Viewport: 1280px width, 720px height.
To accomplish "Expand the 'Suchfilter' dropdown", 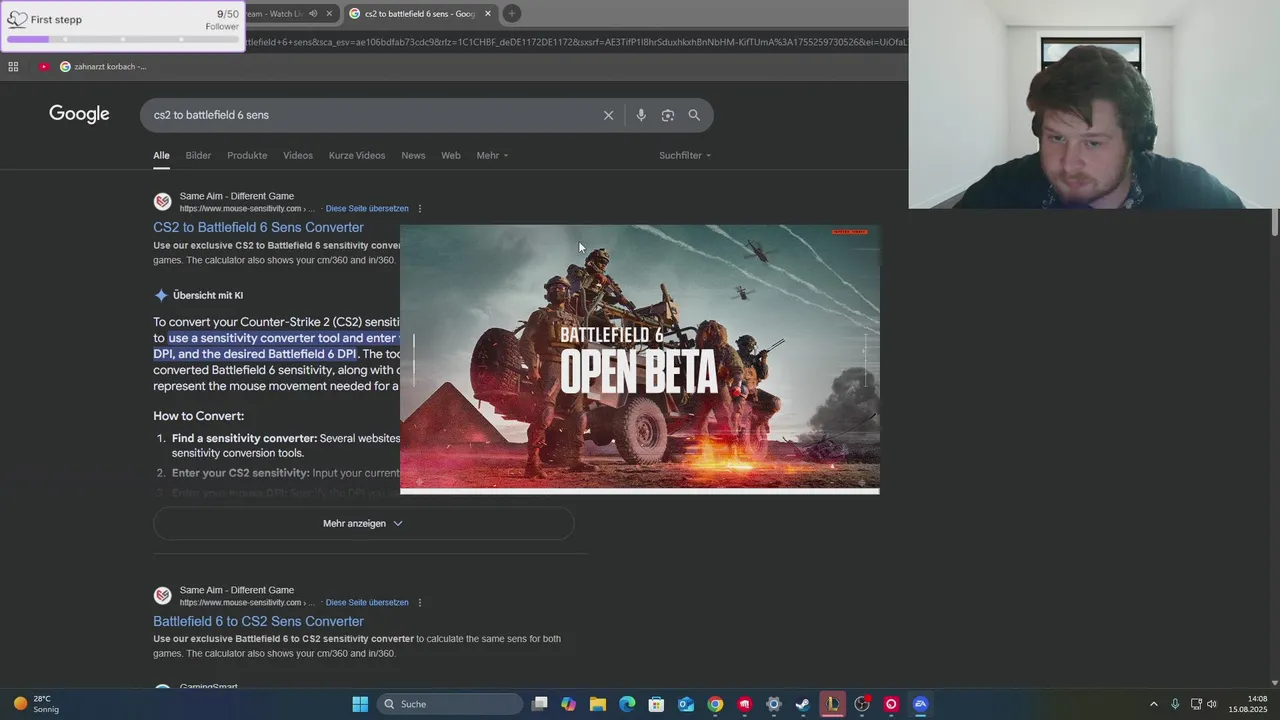I will click(685, 155).
